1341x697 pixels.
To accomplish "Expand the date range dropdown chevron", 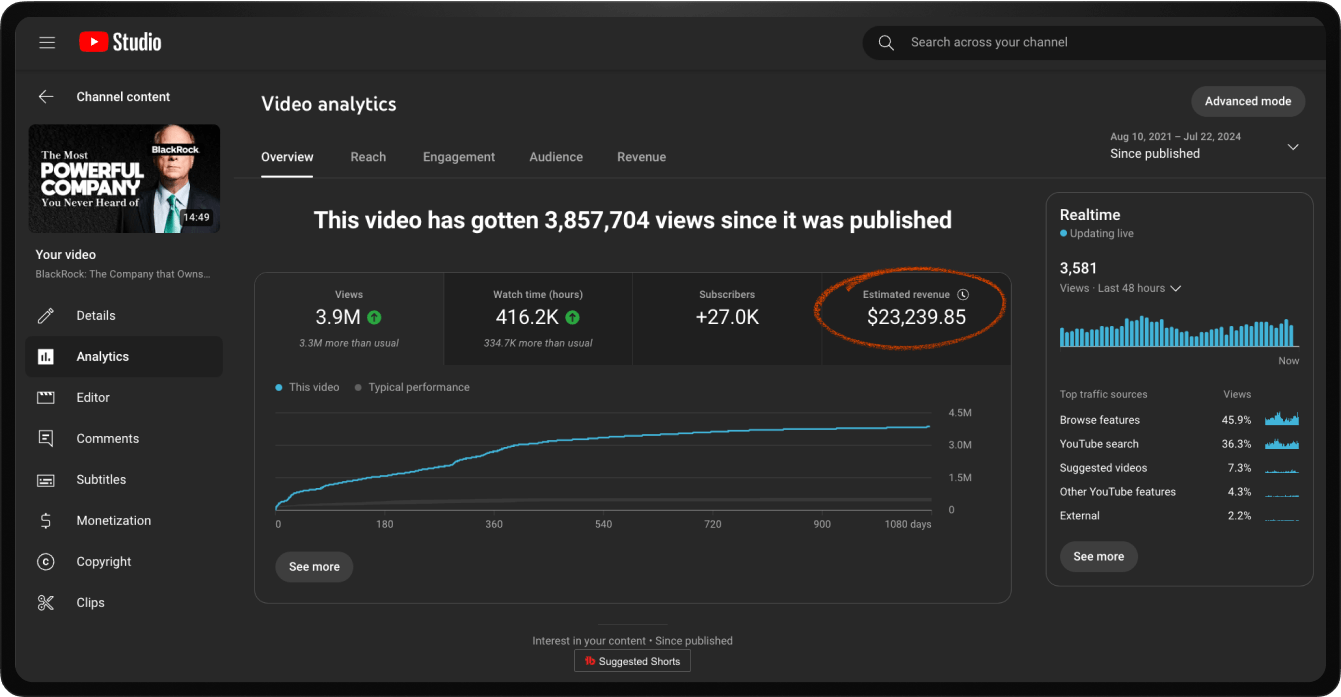I will tap(1293, 147).
